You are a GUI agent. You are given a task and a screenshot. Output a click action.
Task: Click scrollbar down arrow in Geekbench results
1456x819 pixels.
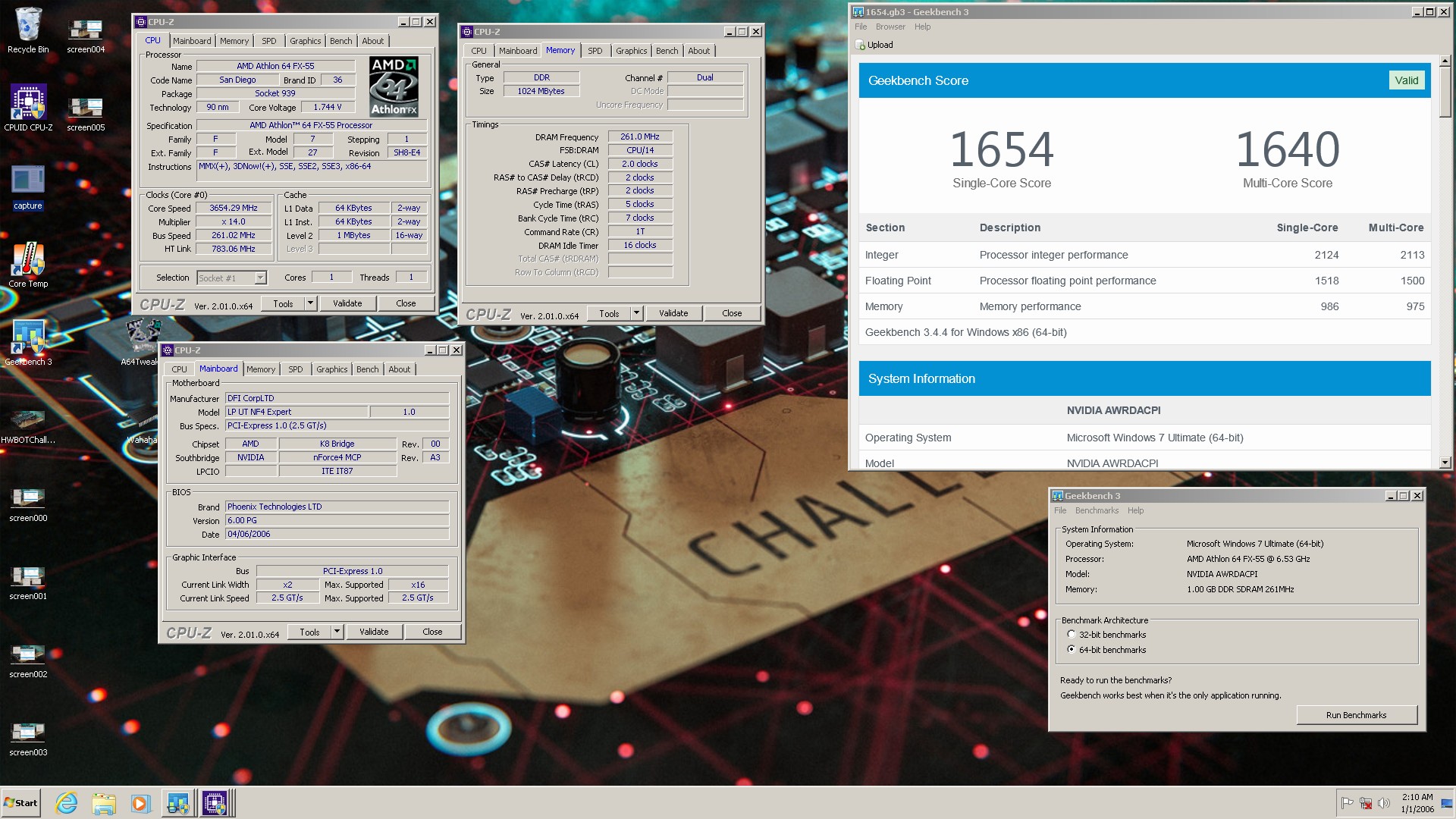click(x=1445, y=462)
